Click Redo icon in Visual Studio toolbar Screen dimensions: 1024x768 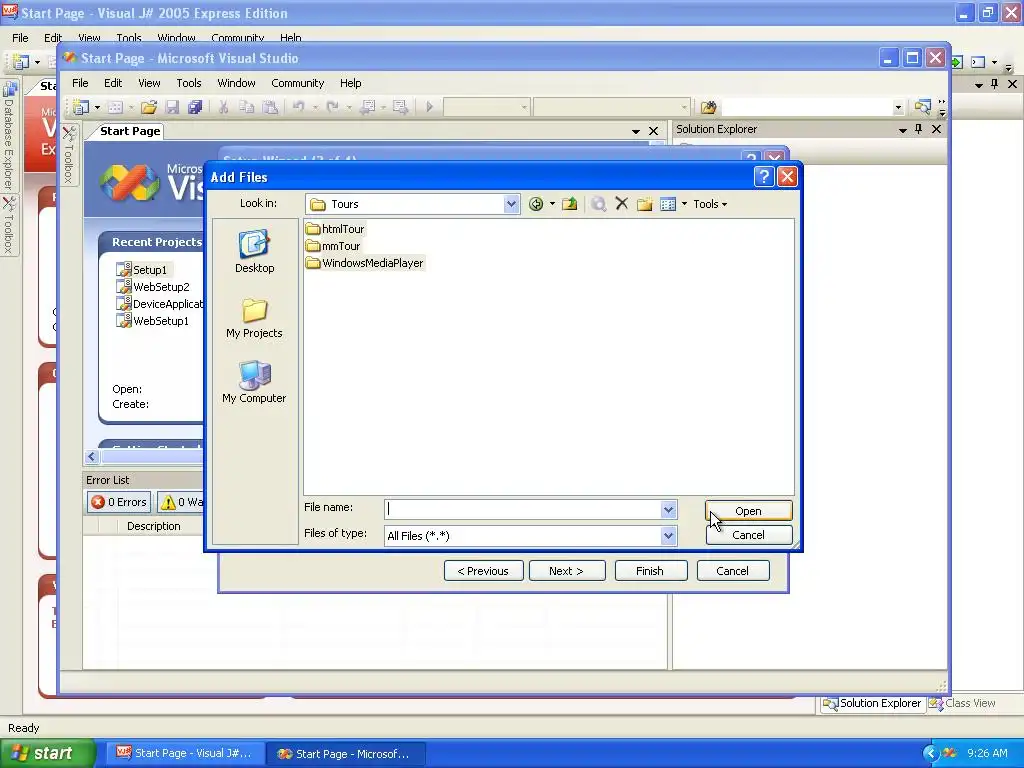coord(332,107)
